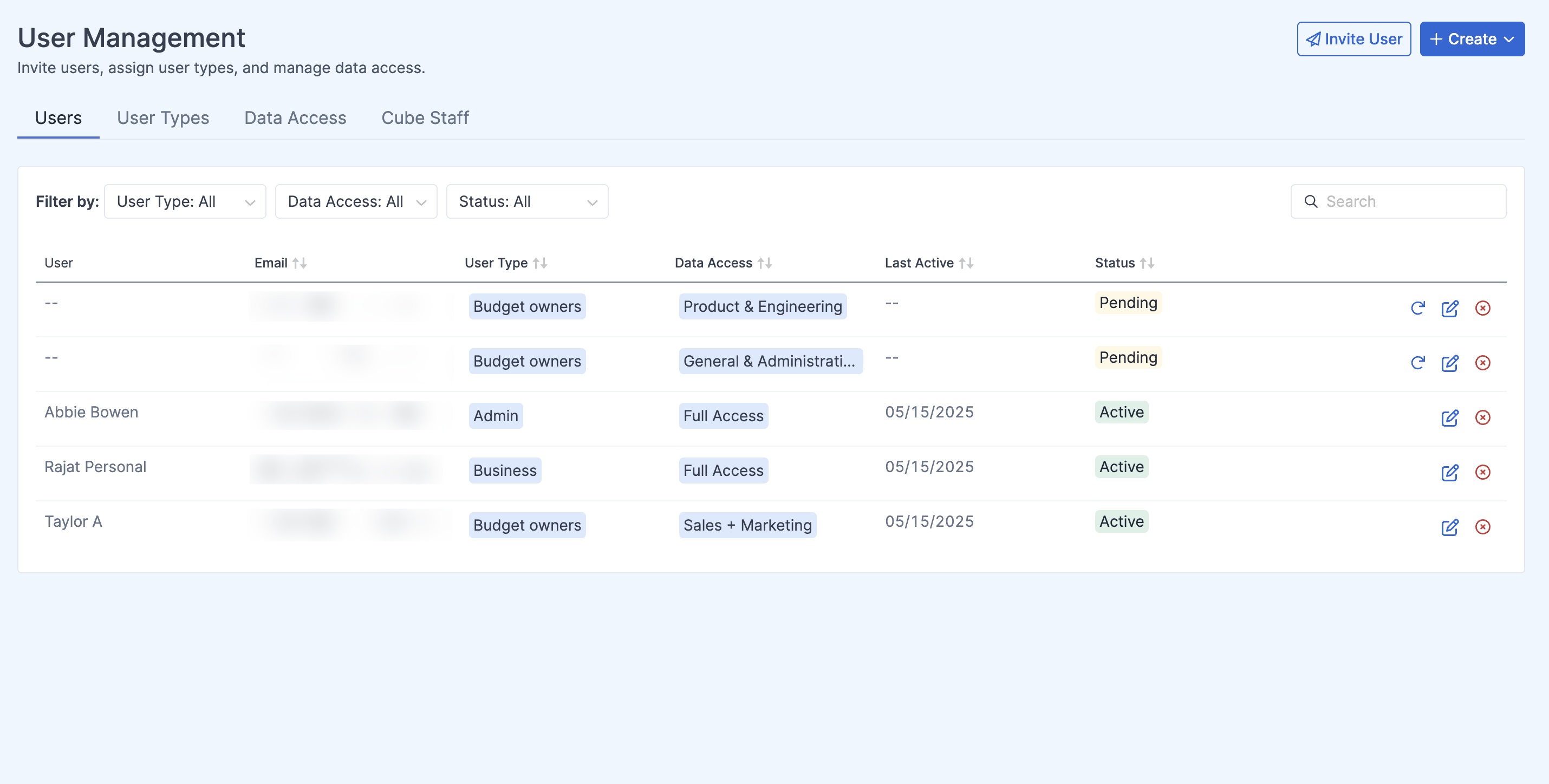
Task: Open the Status filter dropdown
Action: [528, 201]
